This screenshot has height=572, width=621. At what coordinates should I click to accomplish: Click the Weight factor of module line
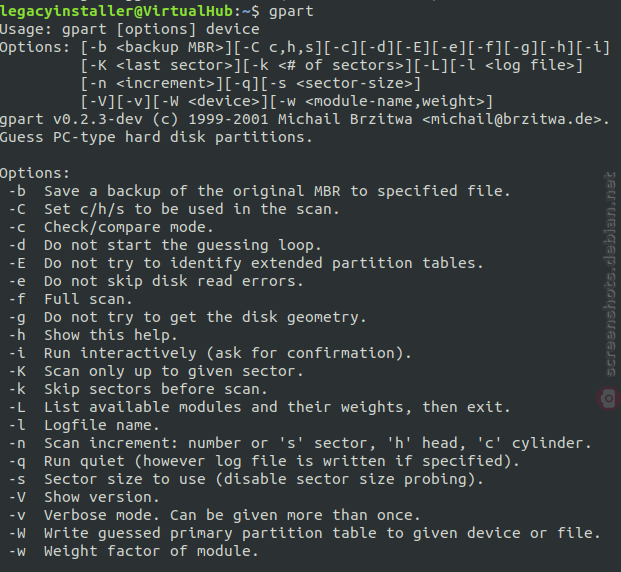[134, 551]
